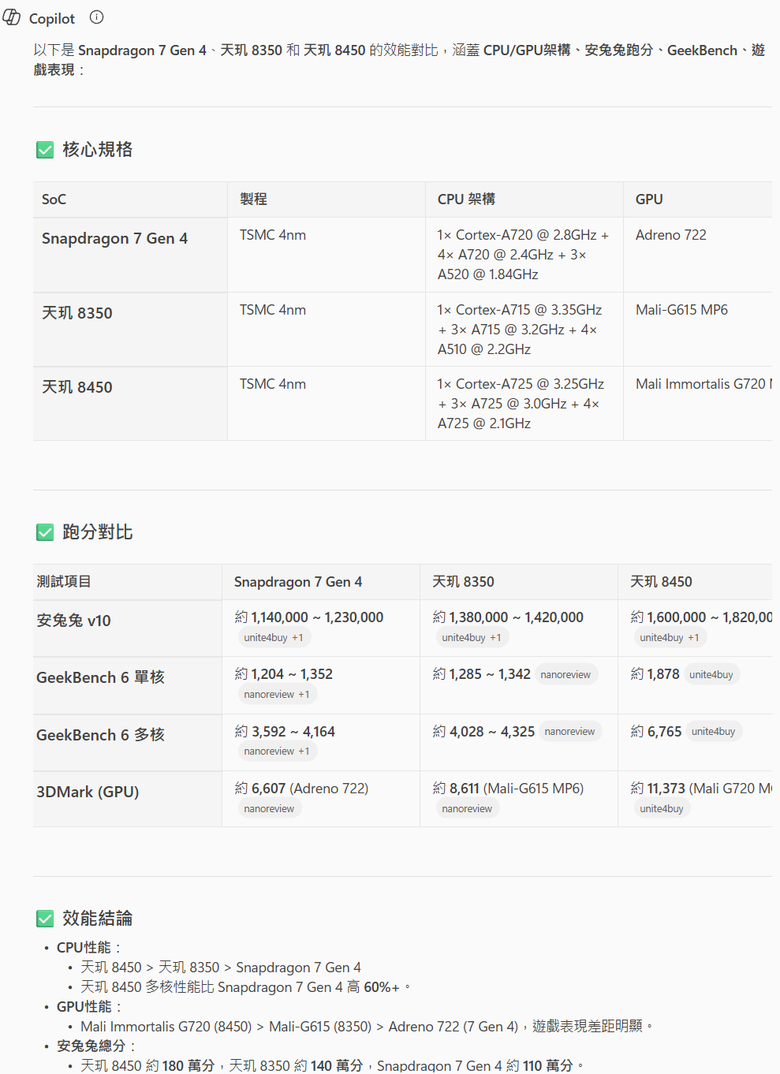
Task: Click the 核心規格 section heading
Action: click(x=97, y=150)
